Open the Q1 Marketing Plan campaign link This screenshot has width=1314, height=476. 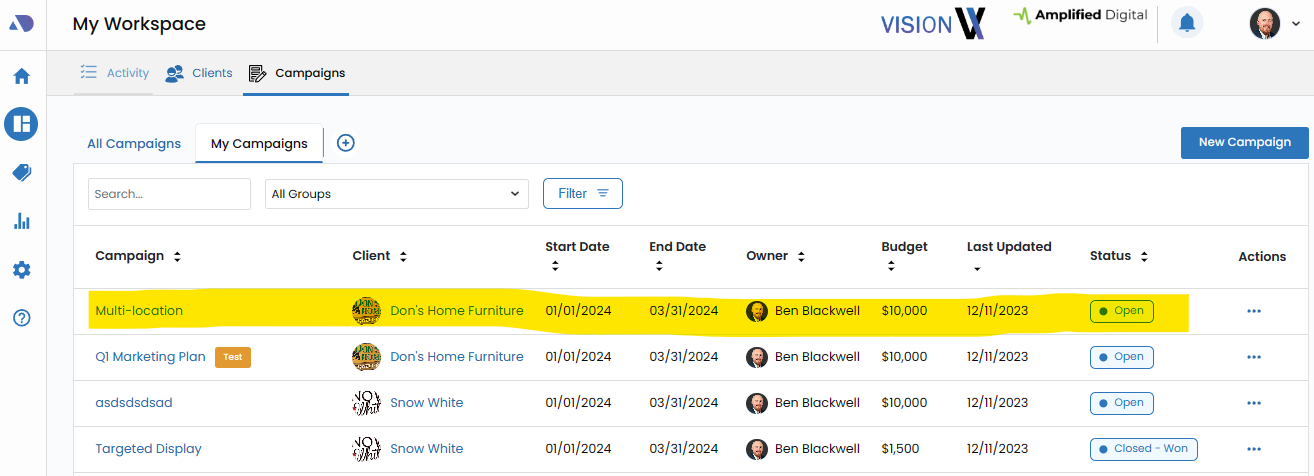coord(150,357)
